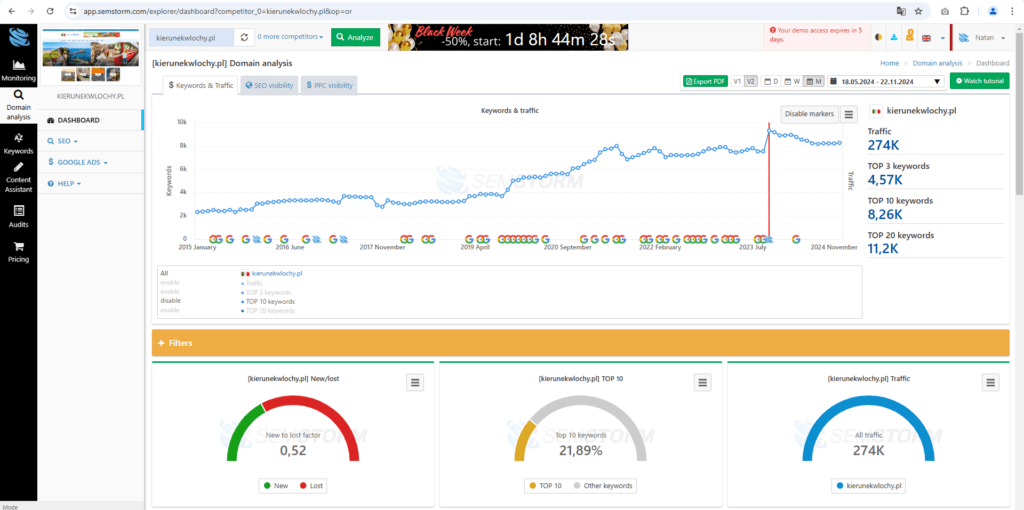This screenshot has height=510, width=1024.
Task: Click the orange coins icon in the header
Action: pos(909,37)
